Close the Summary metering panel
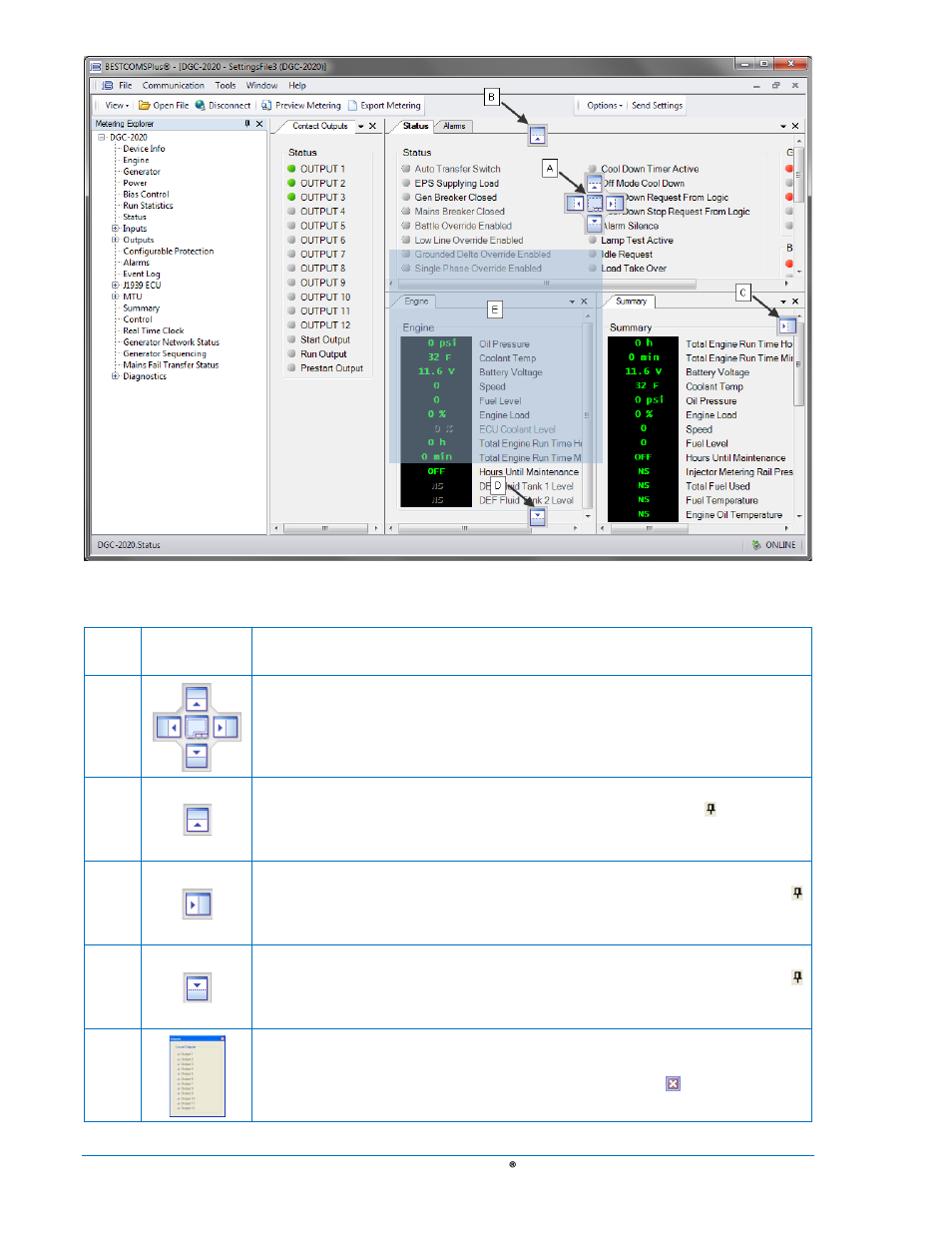The width and height of the screenshot is (952, 1233). point(795,302)
